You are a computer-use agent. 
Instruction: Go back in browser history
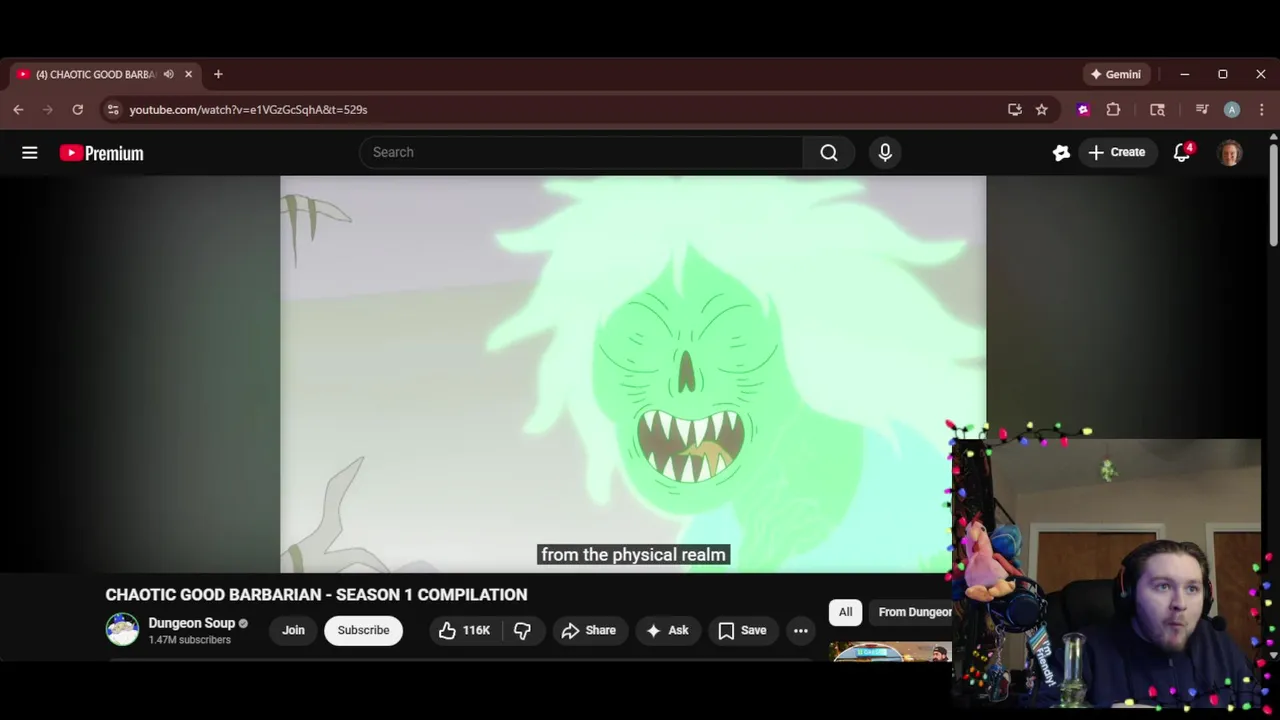18,110
